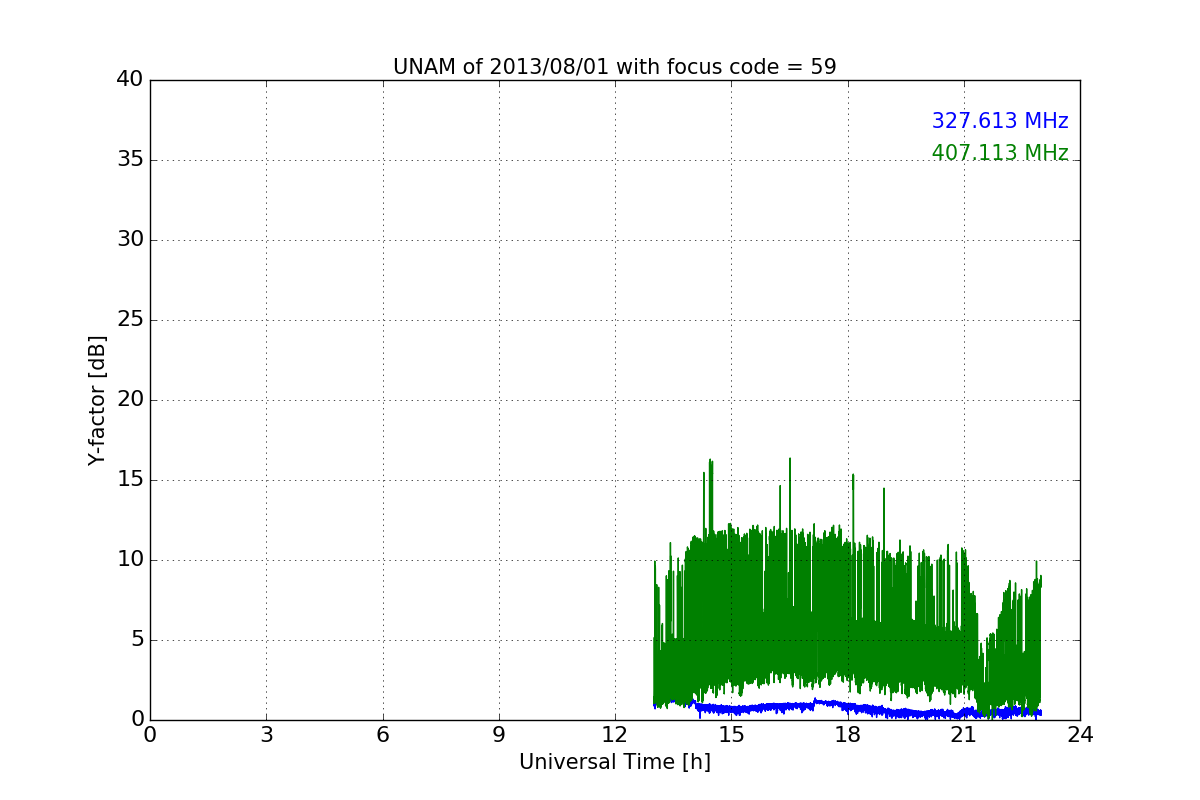Click x-axis tick label 6
Viewport: 1200px width, 800px height.
(382, 735)
